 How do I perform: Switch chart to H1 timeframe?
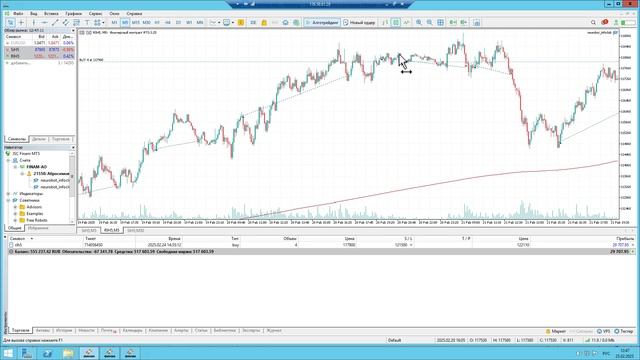(157, 22)
